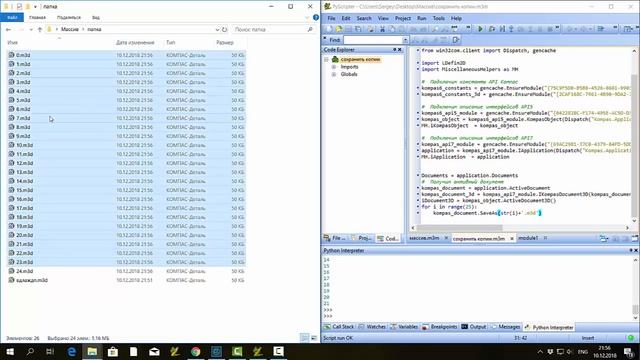Viewport: 640px width, 360px height.
Task: Collapse the root module node in Code Explorer
Action: coord(327,60)
